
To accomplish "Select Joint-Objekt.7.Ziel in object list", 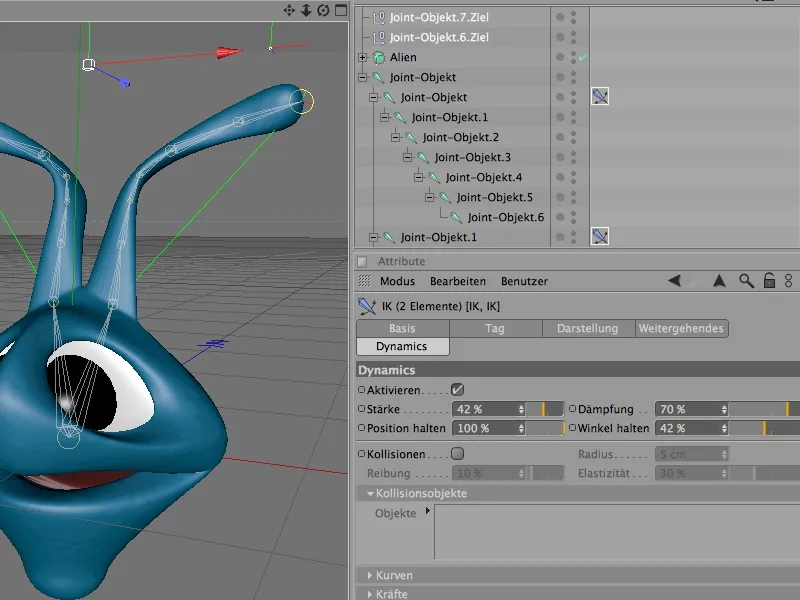I will (x=439, y=18).
